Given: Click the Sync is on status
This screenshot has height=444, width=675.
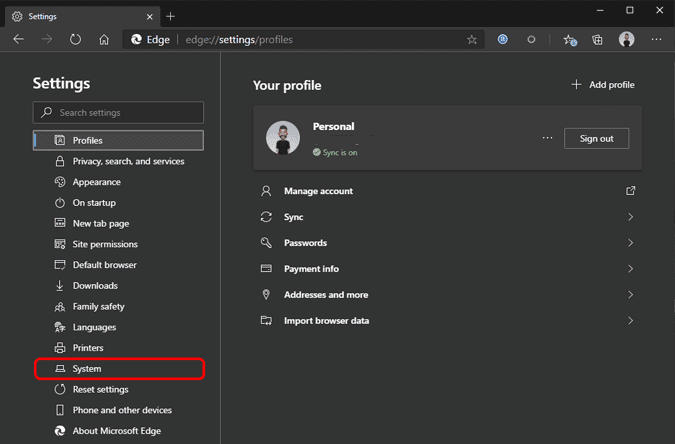Looking at the screenshot, I should point(335,152).
